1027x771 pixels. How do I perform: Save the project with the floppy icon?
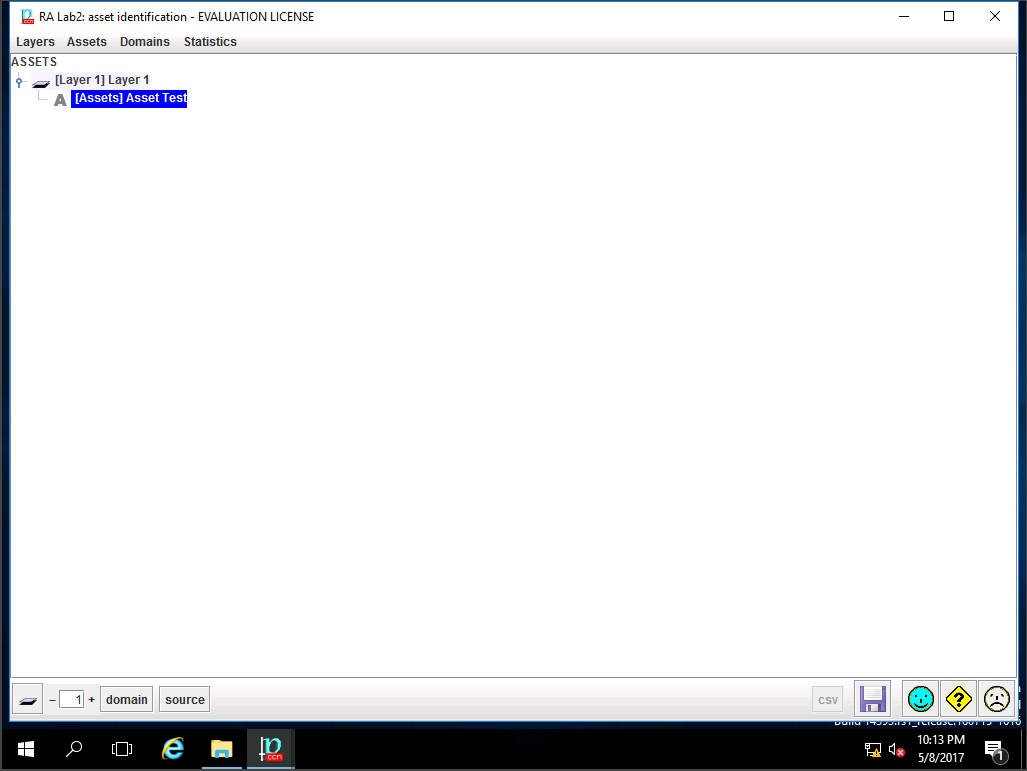[x=872, y=699]
